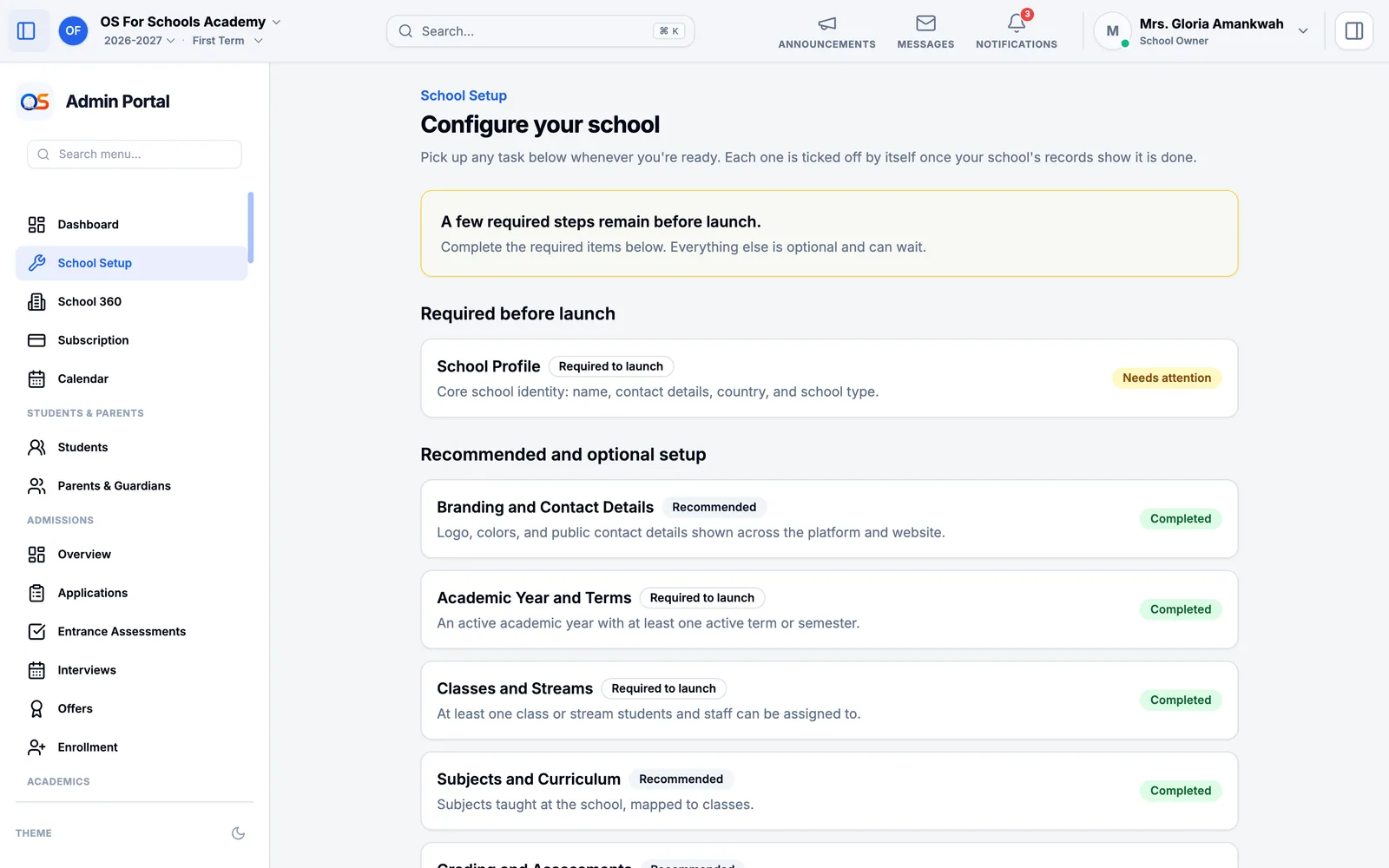Click the Admissions Overview grid icon
This screenshot has width=1389, height=868.
click(36, 555)
